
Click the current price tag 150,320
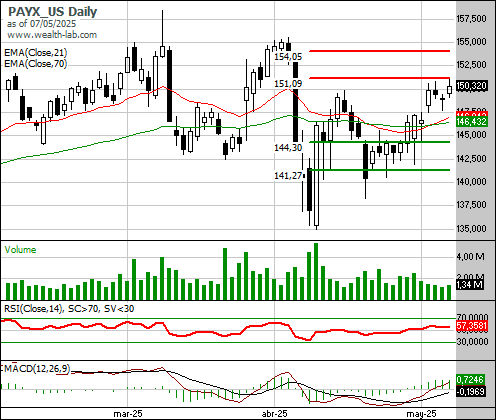point(471,86)
